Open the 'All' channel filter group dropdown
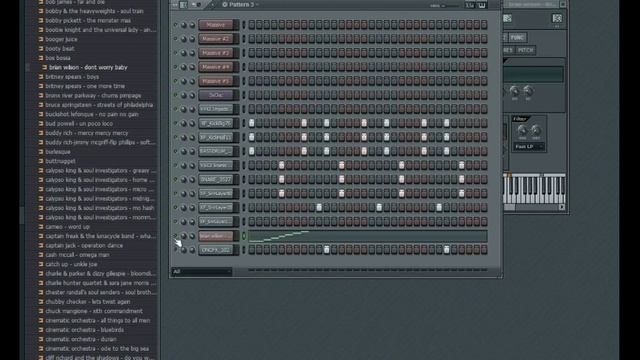The width and height of the screenshot is (640, 360). point(202,271)
